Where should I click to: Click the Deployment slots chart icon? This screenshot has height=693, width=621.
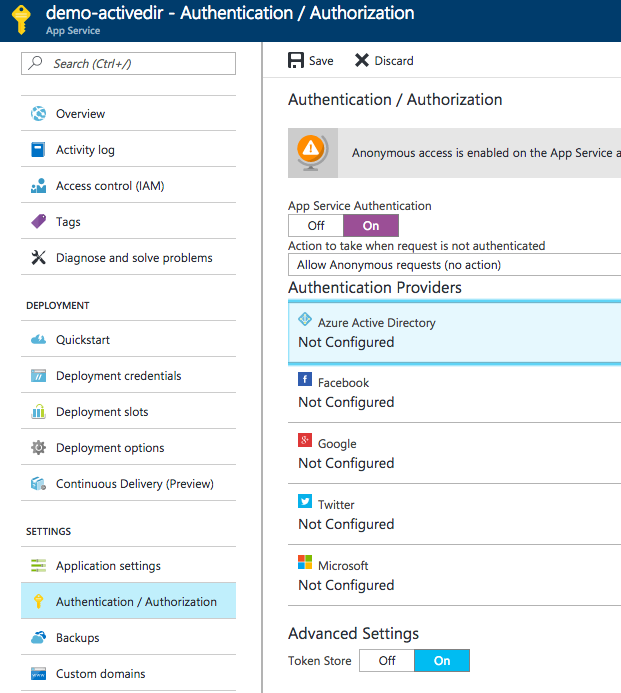coord(38,411)
